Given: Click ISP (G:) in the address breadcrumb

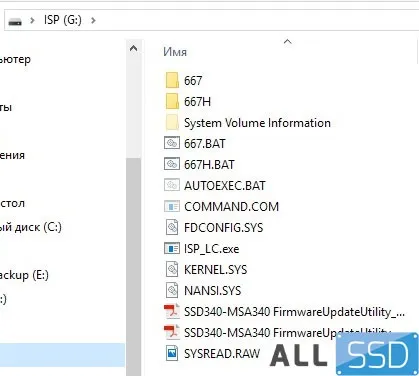Looking at the screenshot, I should coord(63,20).
